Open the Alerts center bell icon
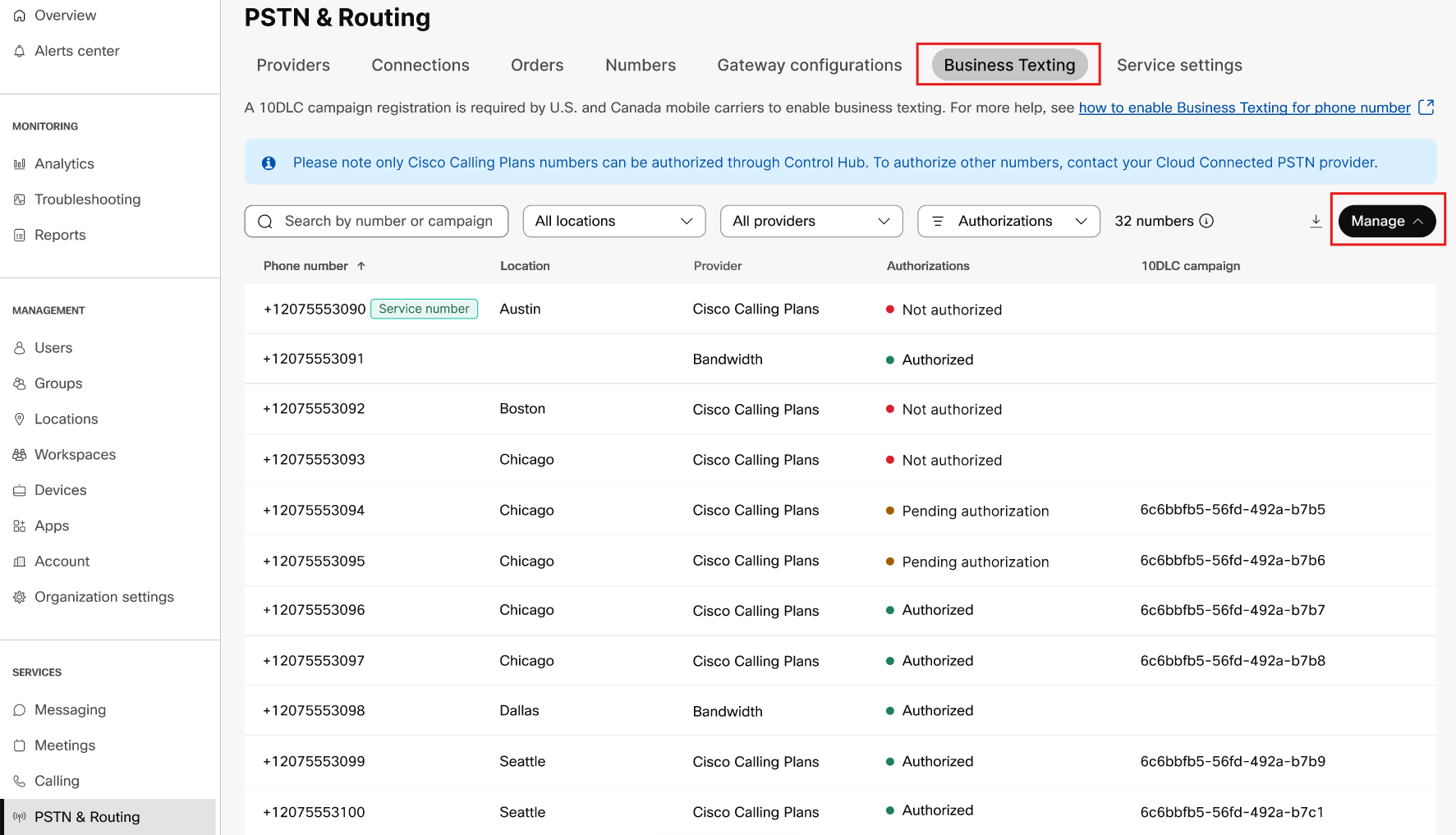Viewport: 1456px width, 835px height. pyautogui.click(x=20, y=50)
